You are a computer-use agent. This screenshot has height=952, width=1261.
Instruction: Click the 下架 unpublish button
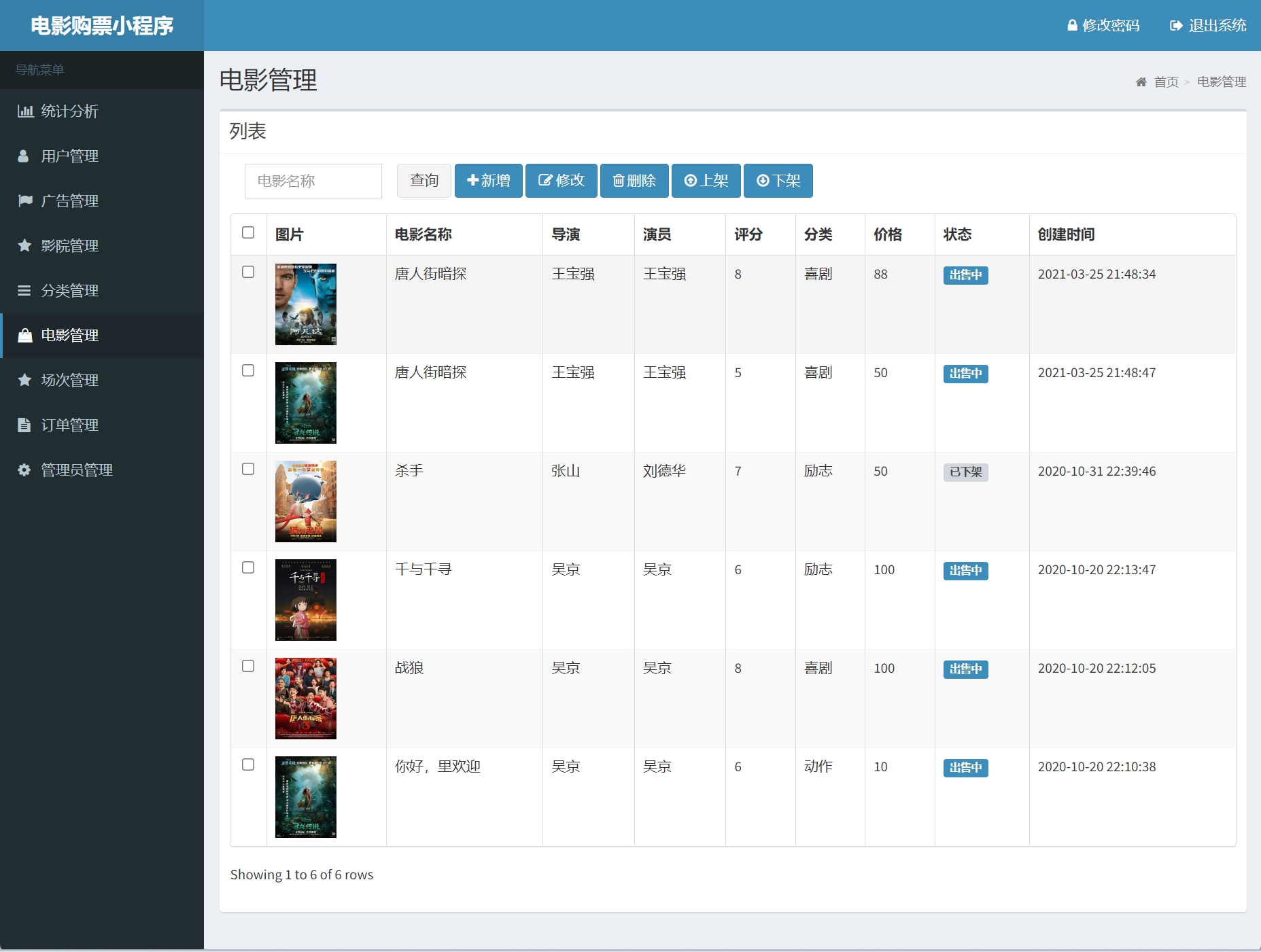(x=778, y=181)
